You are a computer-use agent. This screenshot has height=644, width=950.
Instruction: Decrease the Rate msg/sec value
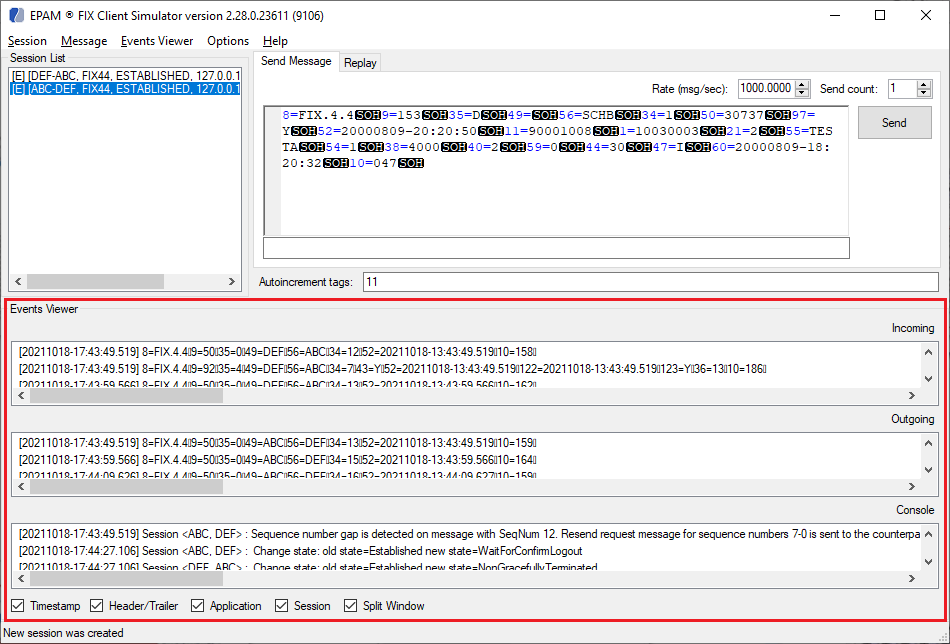pyautogui.click(x=802, y=93)
